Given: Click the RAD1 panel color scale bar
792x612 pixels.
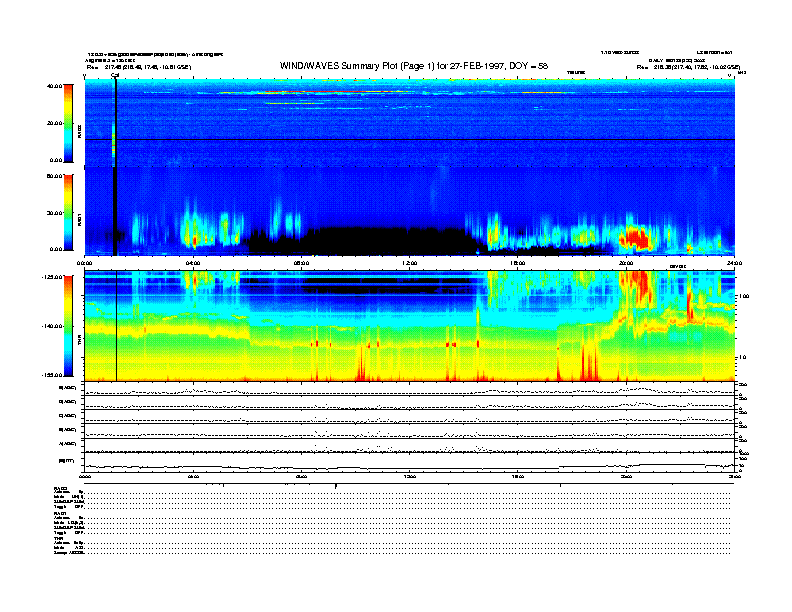Looking at the screenshot, I should (68, 212).
